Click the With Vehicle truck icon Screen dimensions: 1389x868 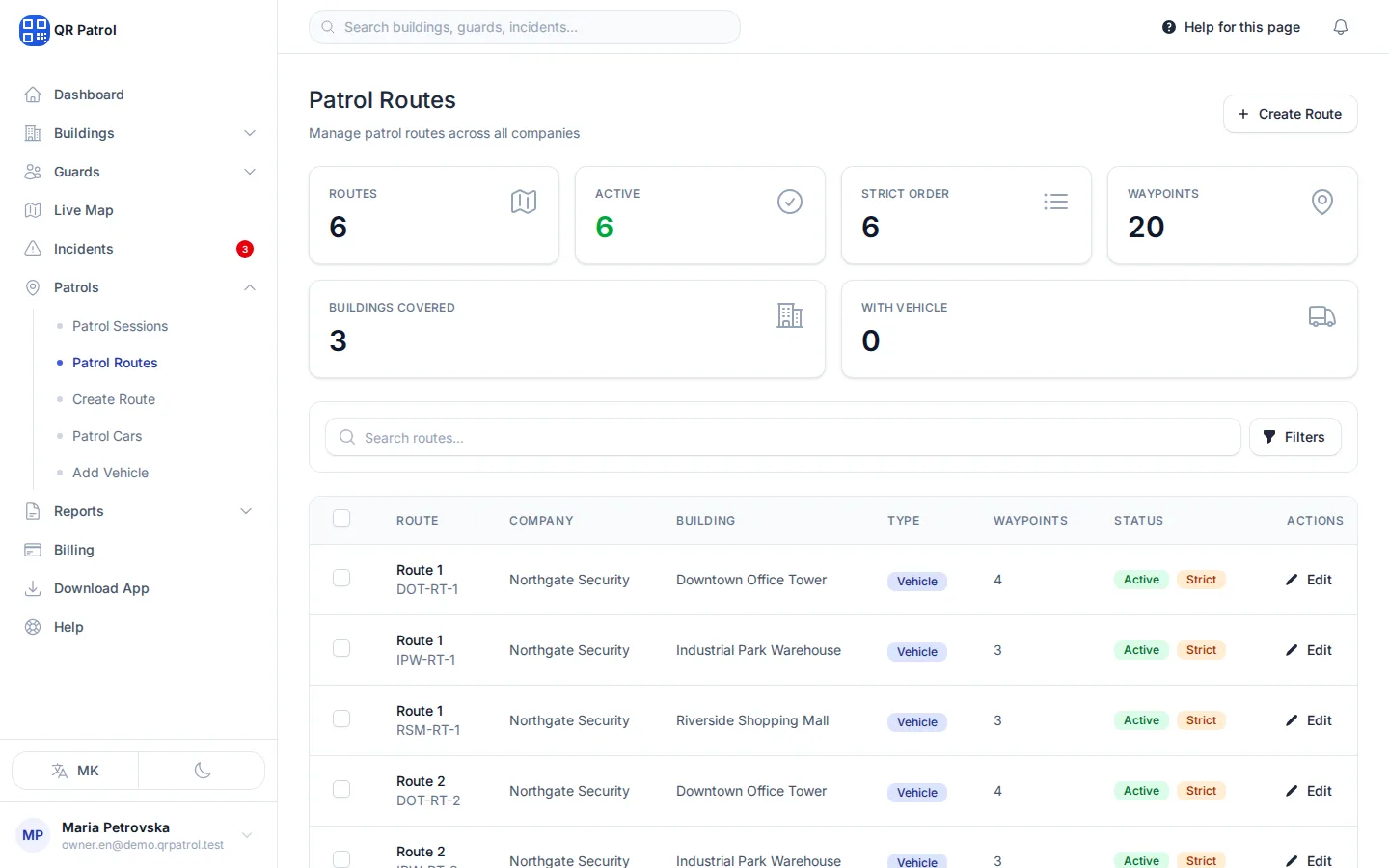point(1322,315)
